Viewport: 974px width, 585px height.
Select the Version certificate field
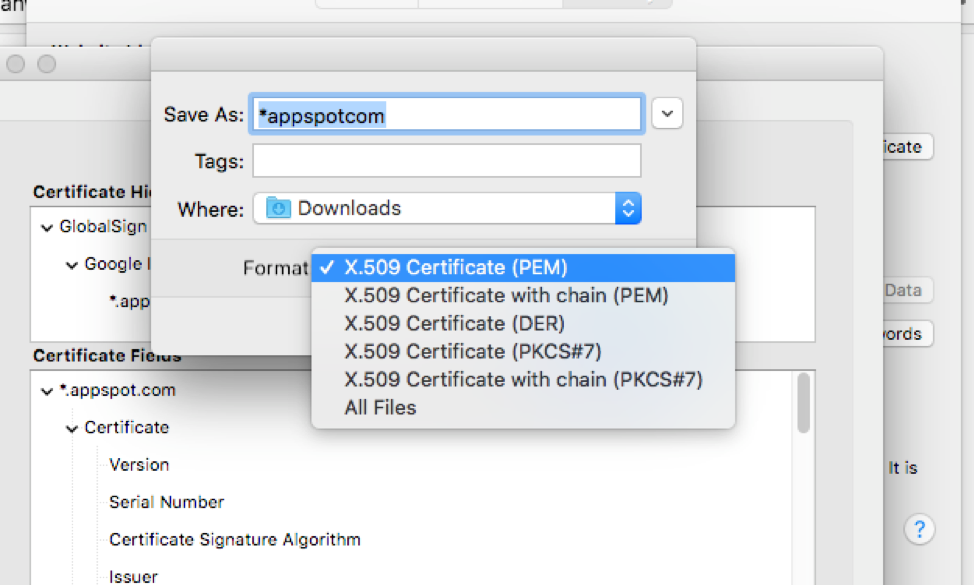pyautogui.click(x=139, y=465)
